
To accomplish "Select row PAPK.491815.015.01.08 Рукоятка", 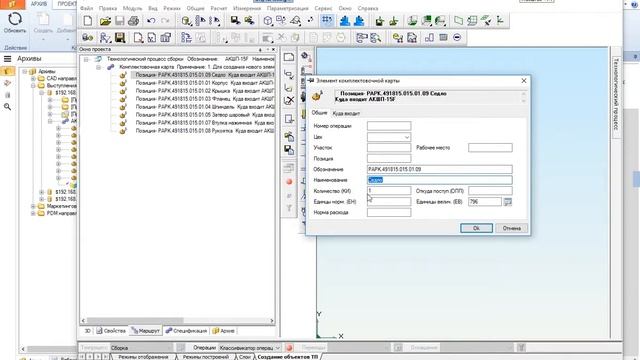I will [205, 131].
